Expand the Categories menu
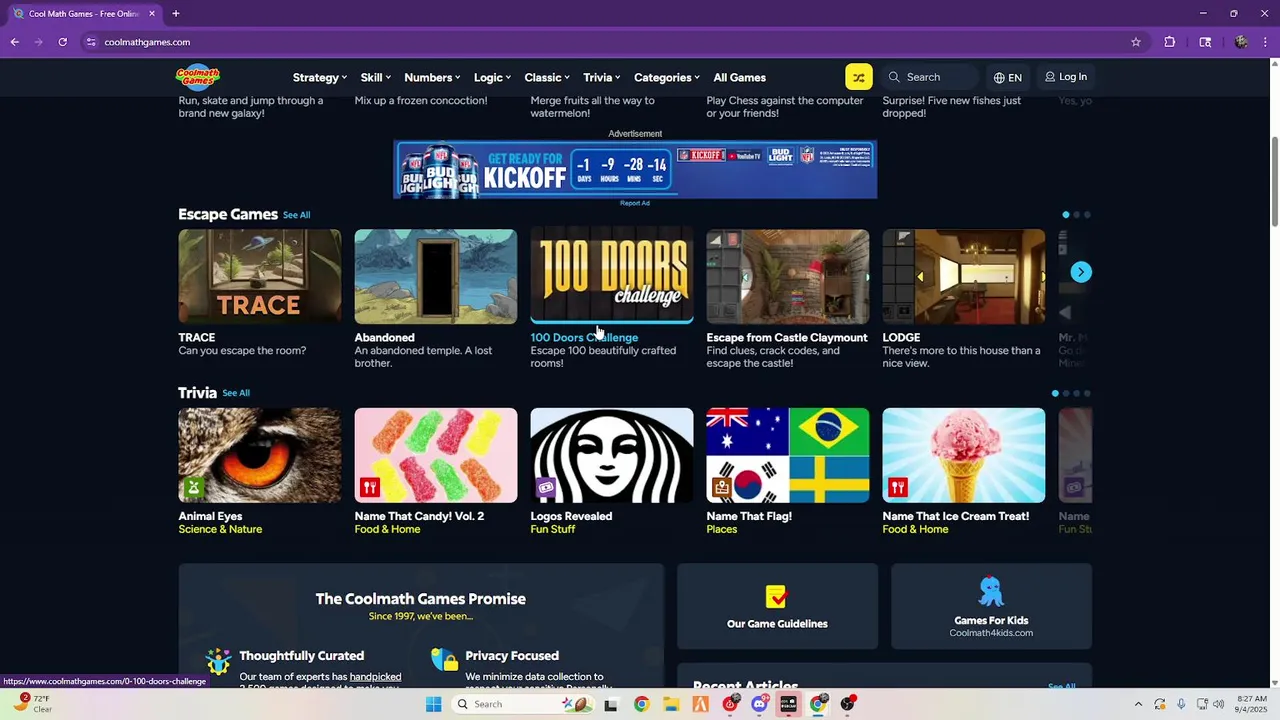Screen dimensions: 1280x720 click(x=667, y=78)
